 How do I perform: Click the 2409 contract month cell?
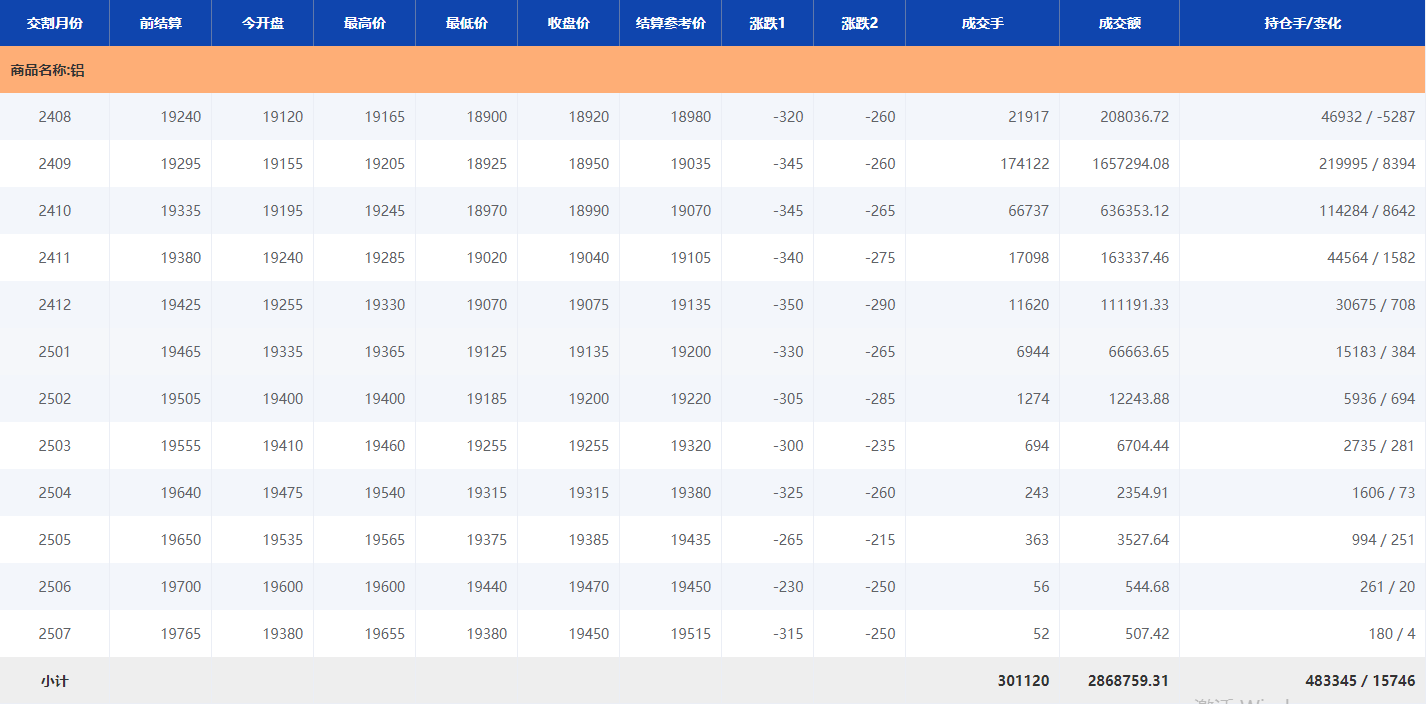point(55,164)
